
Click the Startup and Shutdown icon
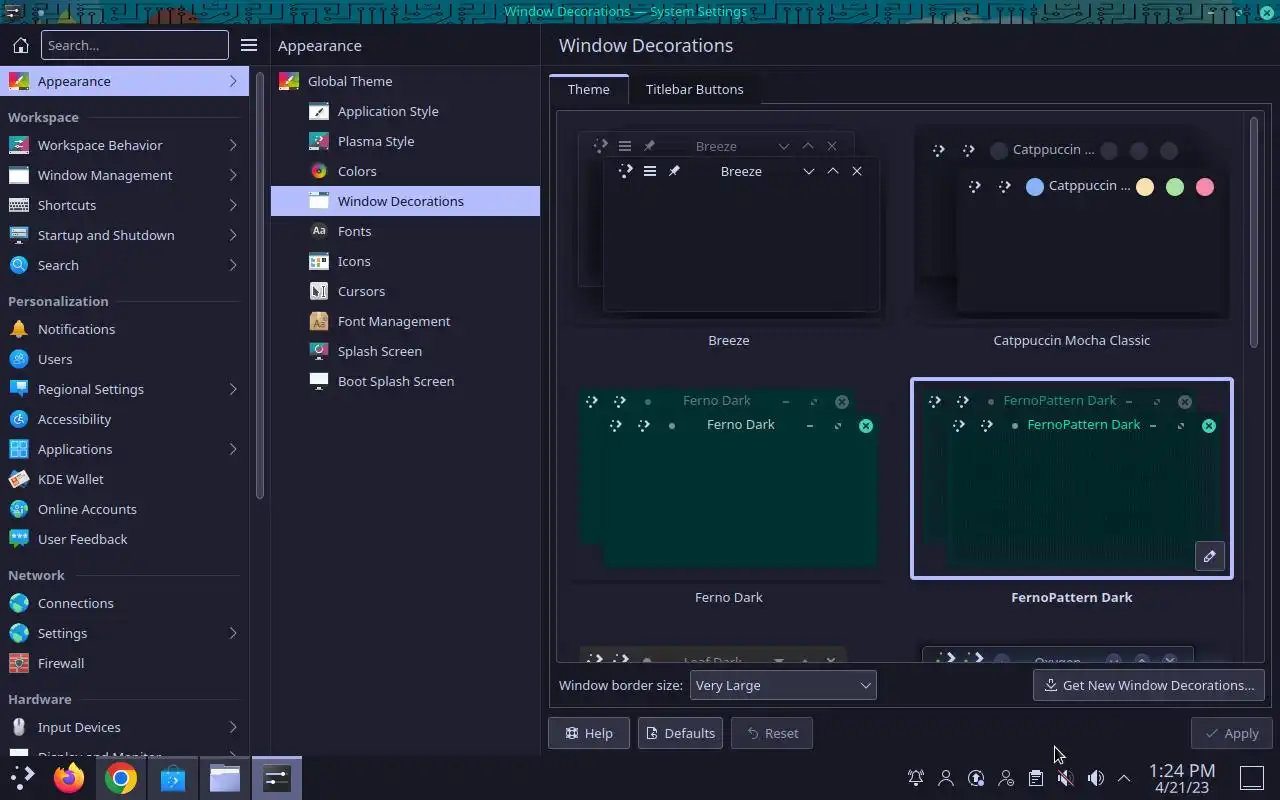18,235
